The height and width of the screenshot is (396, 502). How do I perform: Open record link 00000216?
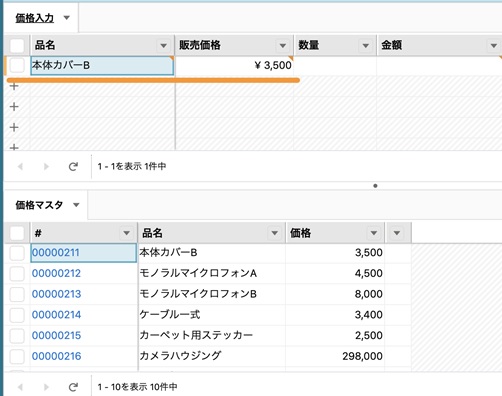(x=56, y=356)
